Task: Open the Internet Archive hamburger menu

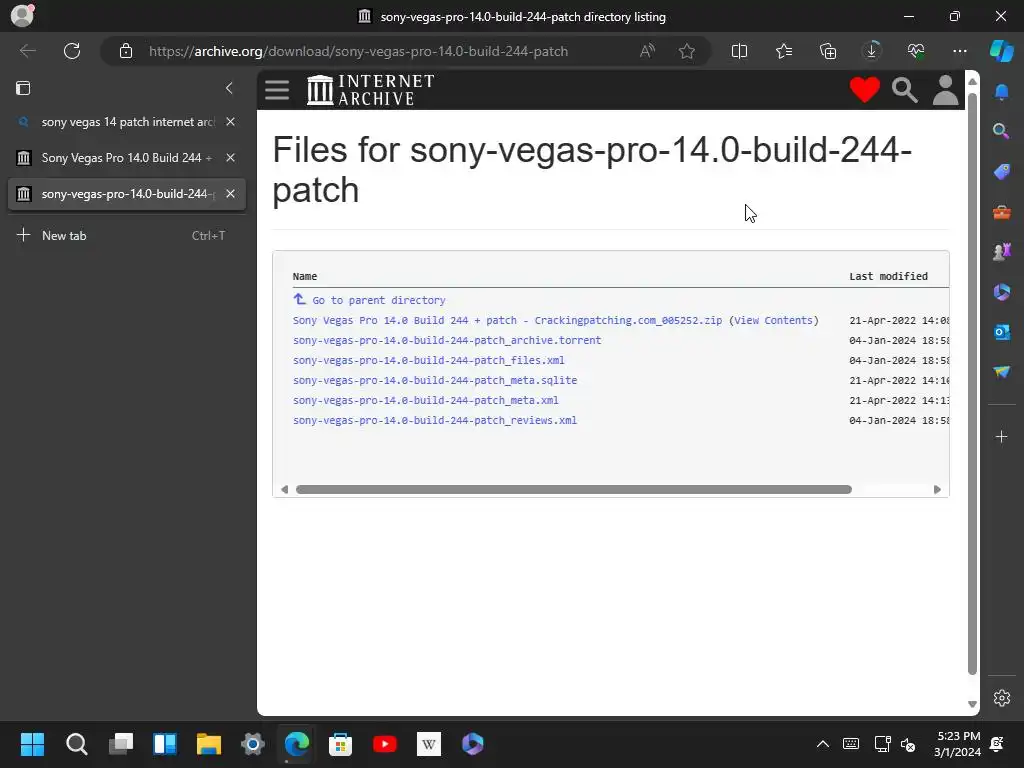Action: (x=277, y=90)
